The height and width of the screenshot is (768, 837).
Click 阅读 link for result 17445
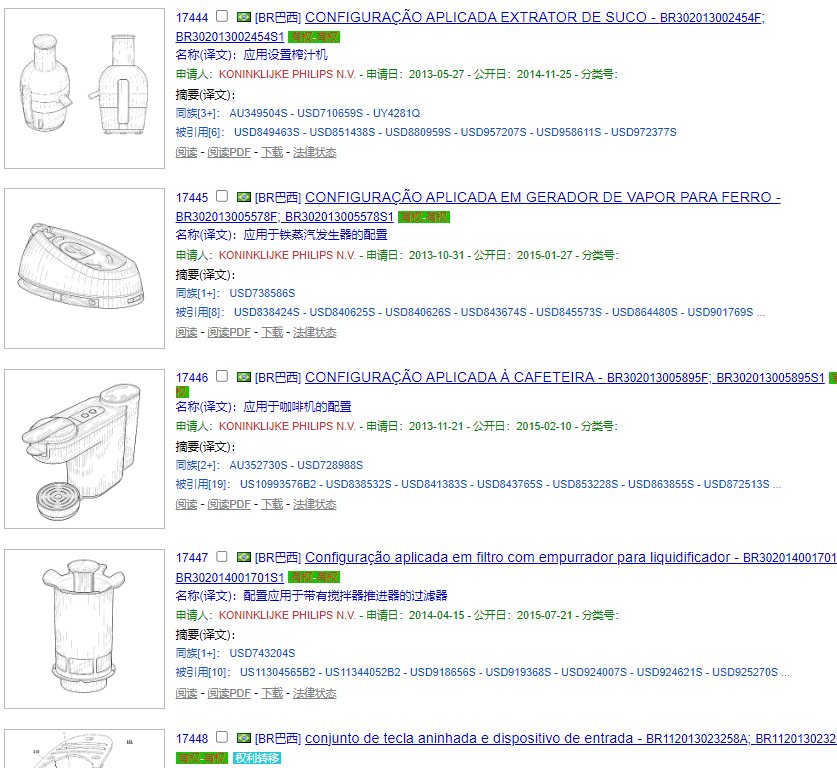(186, 332)
